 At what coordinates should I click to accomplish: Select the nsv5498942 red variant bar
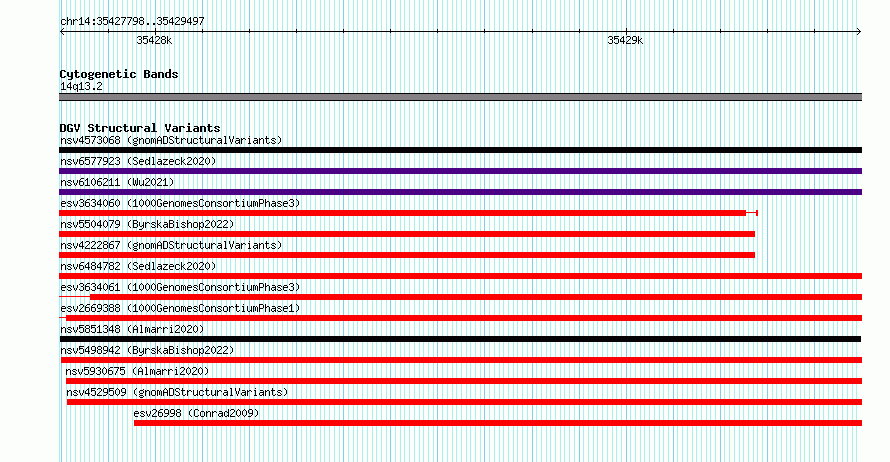461,360
